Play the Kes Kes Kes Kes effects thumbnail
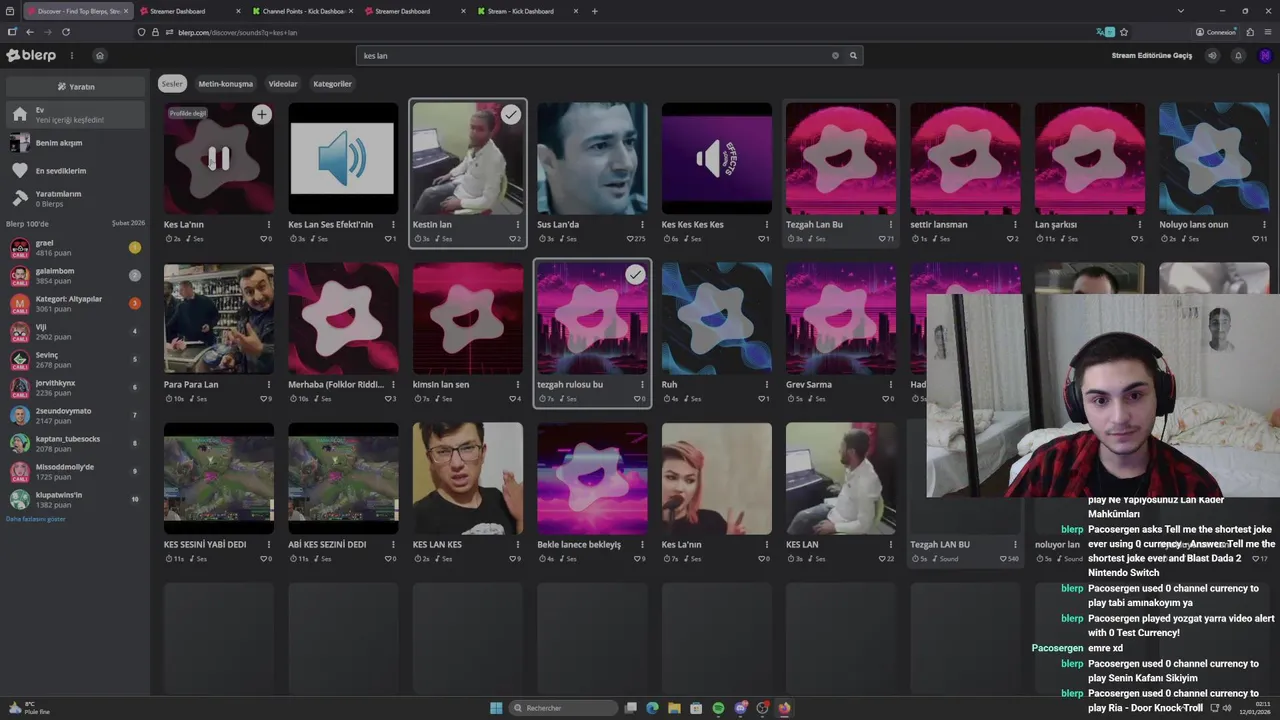The image size is (1280, 720). point(717,158)
